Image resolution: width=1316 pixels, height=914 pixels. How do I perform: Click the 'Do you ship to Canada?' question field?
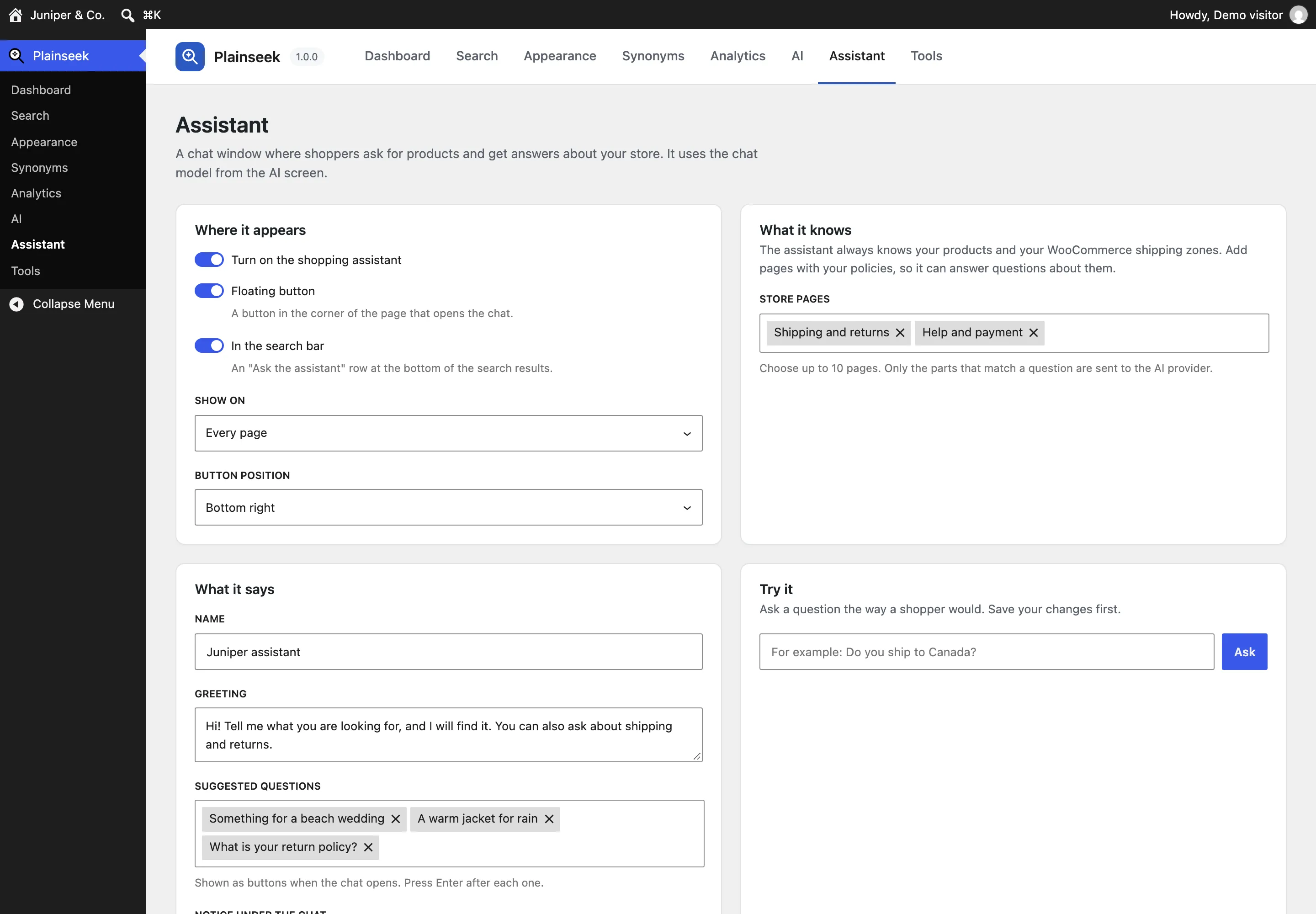(x=986, y=652)
